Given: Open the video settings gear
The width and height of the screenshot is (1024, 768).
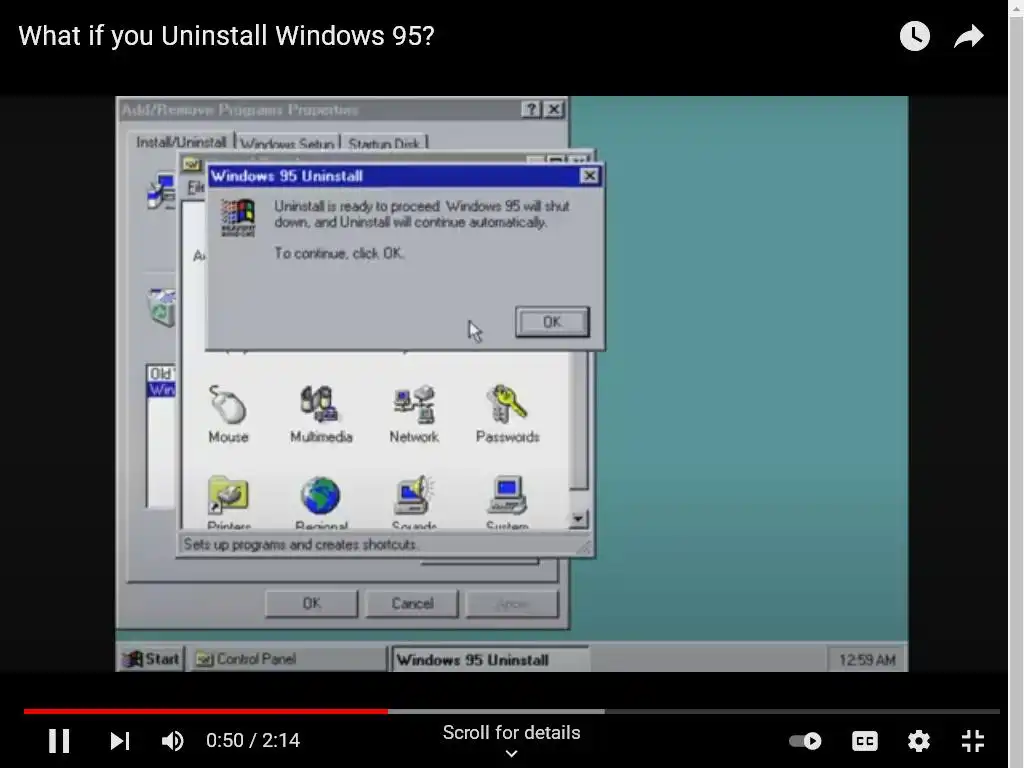Looking at the screenshot, I should (x=919, y=741).
